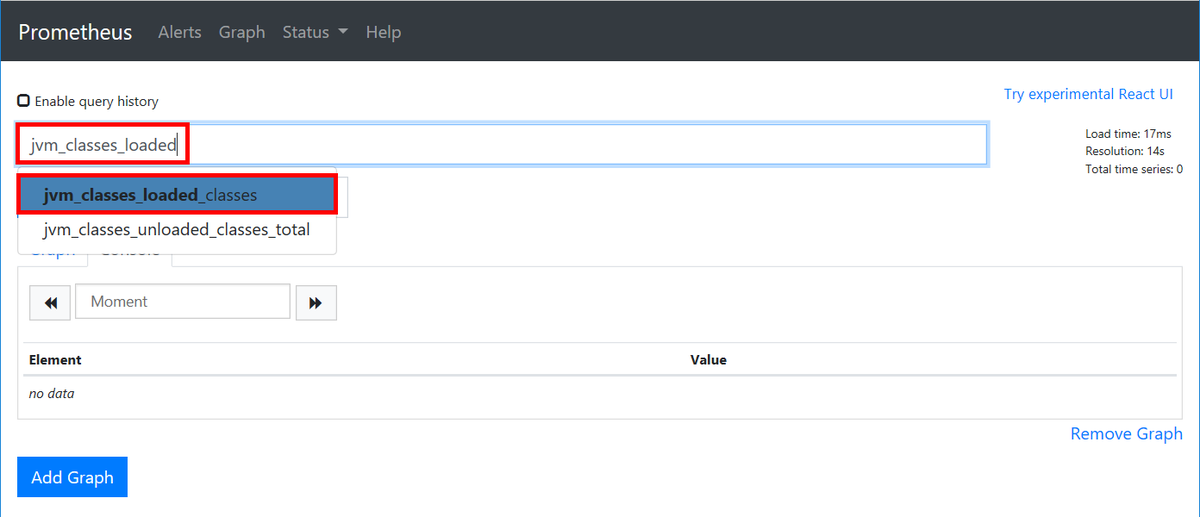Go to the Graph page
This screenshot has height=517, width=1200.
pyautogui.click(x=242, y=32)
